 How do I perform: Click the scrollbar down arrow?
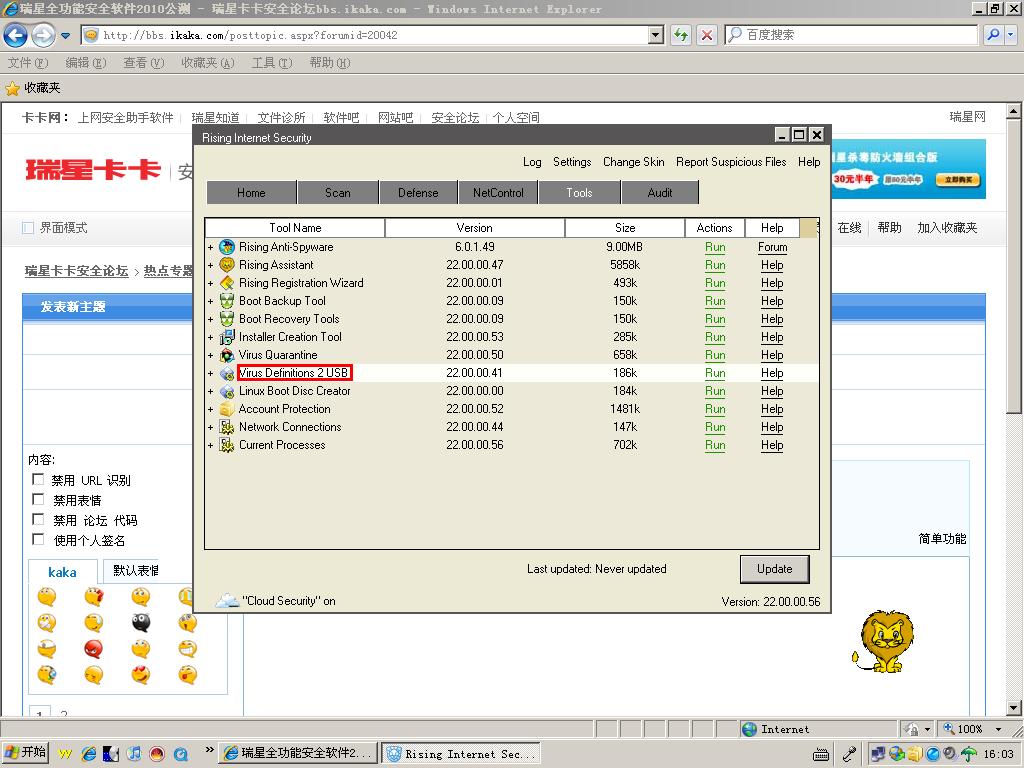[1013, 707]
